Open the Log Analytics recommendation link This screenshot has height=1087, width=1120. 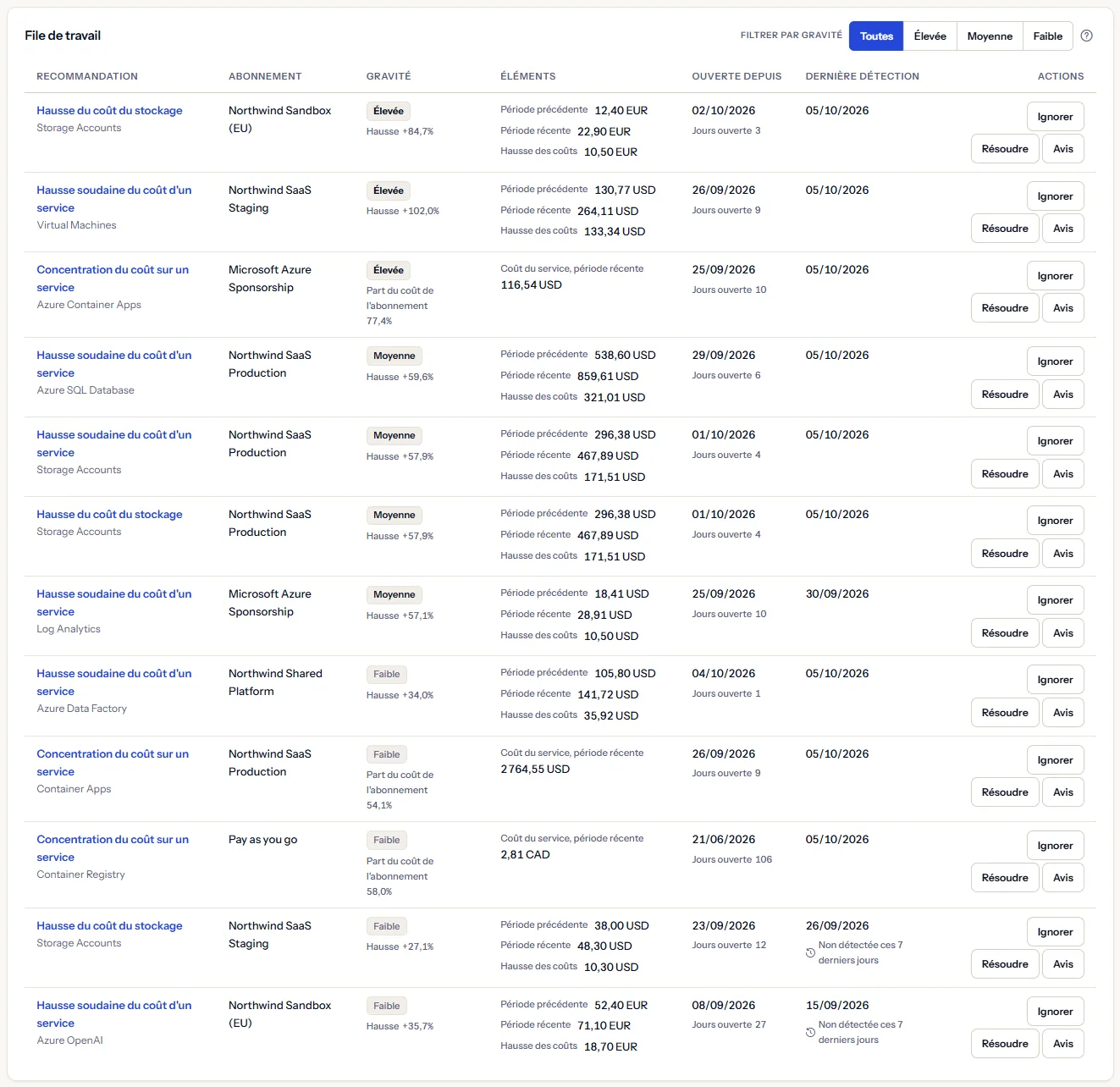(x=114, y=603)
